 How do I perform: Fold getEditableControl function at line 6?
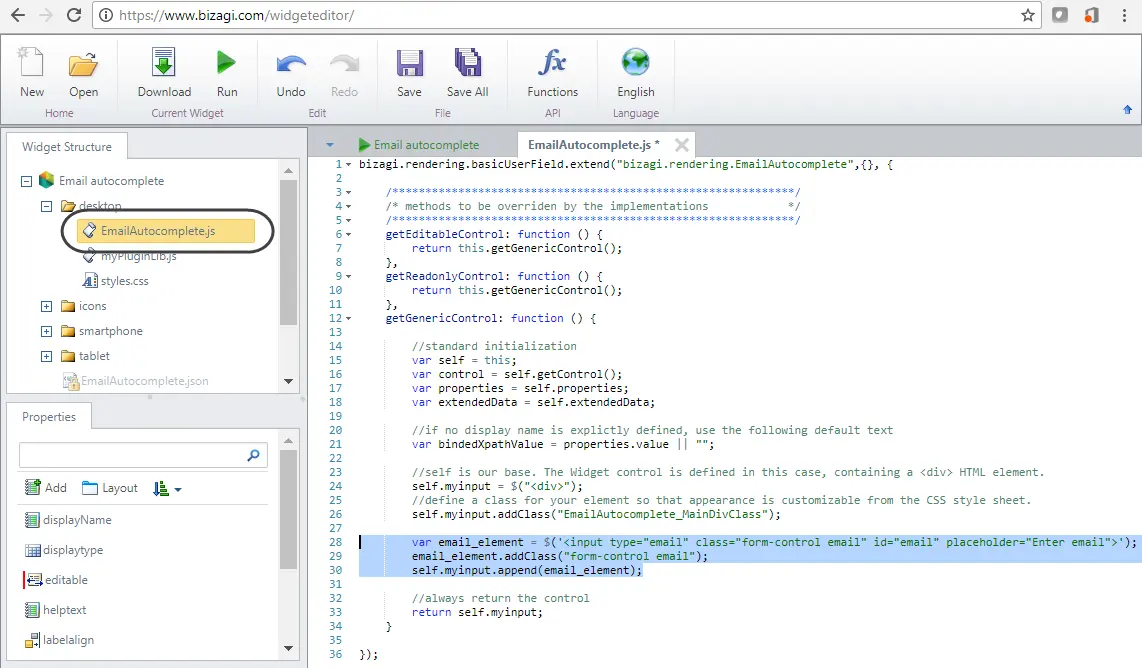click(x=348, y=235)
